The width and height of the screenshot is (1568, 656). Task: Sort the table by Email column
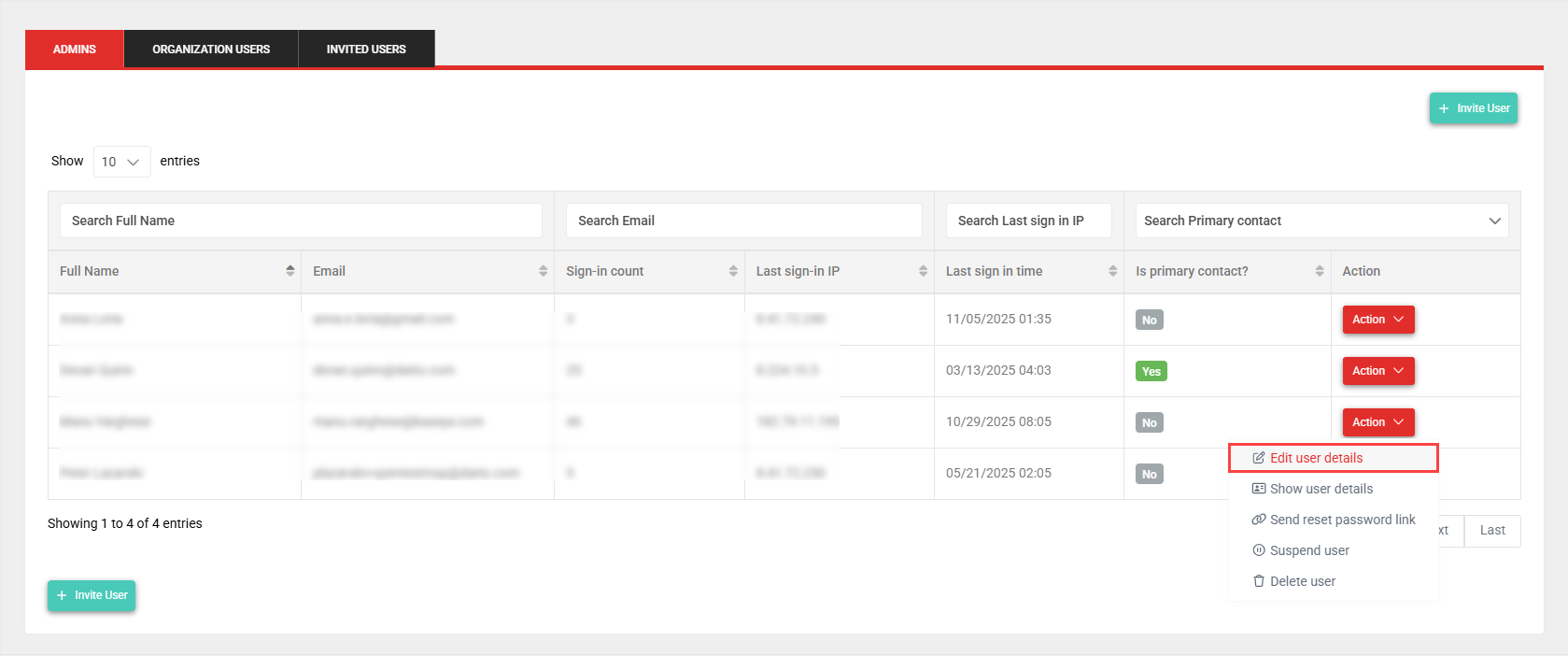pos(543,271)
